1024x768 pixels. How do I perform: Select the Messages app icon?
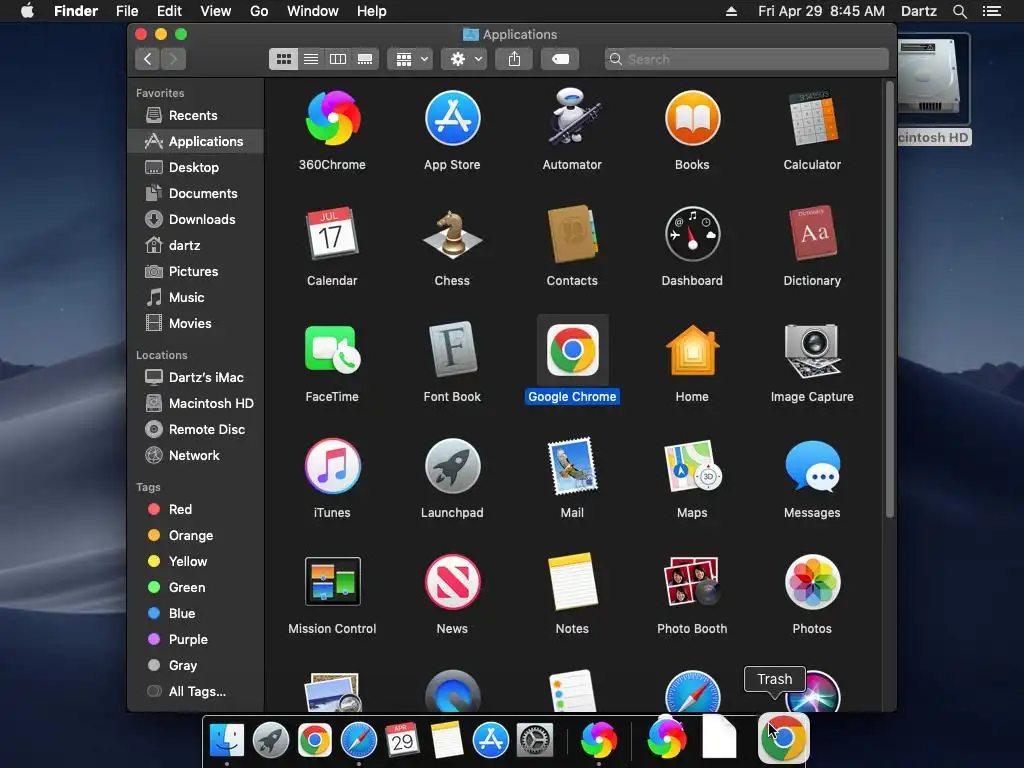pyautogui.click(x=812, y=466)
